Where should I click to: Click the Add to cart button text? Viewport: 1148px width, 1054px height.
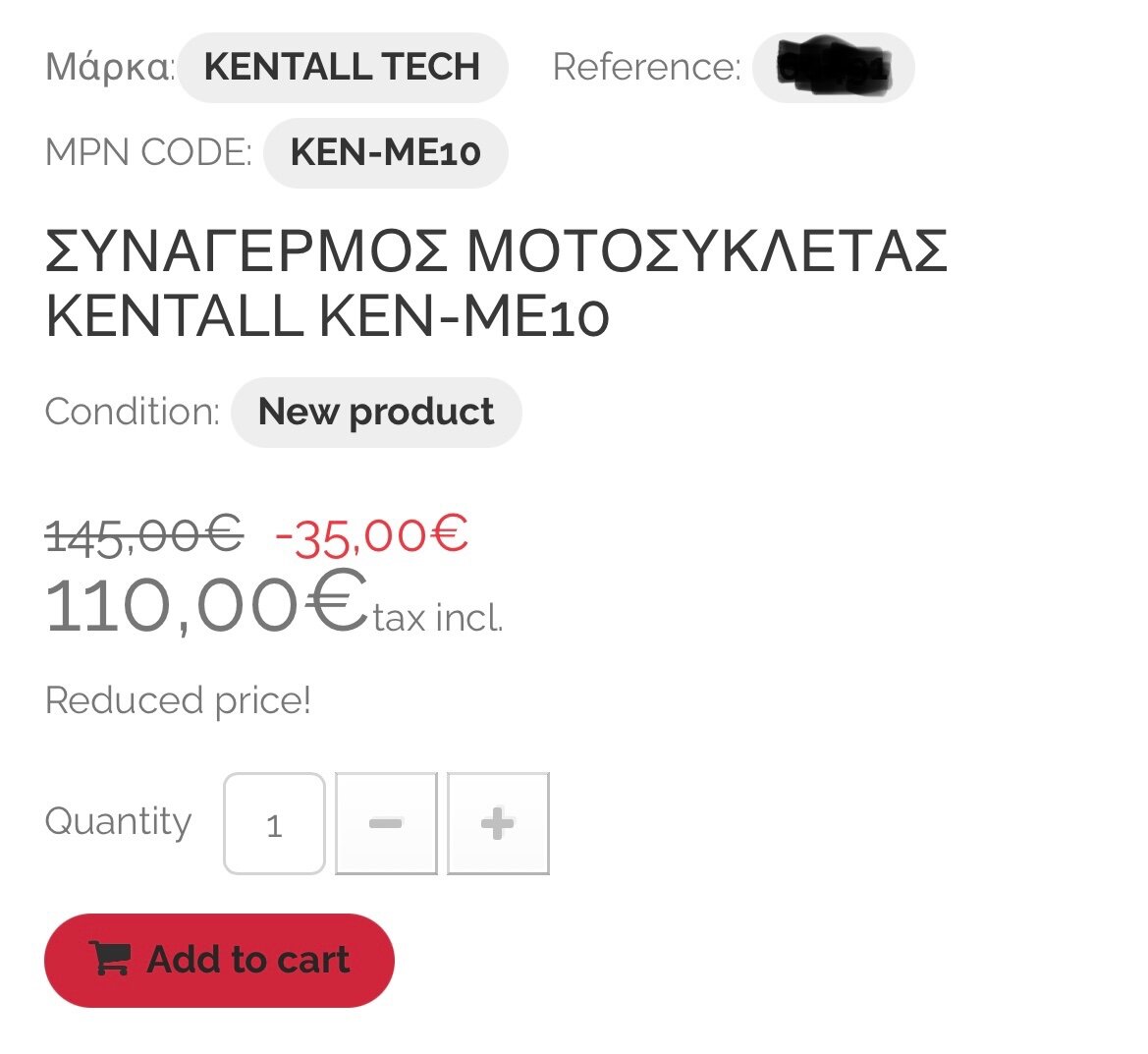pyautogui.click(x=248, y=959)
